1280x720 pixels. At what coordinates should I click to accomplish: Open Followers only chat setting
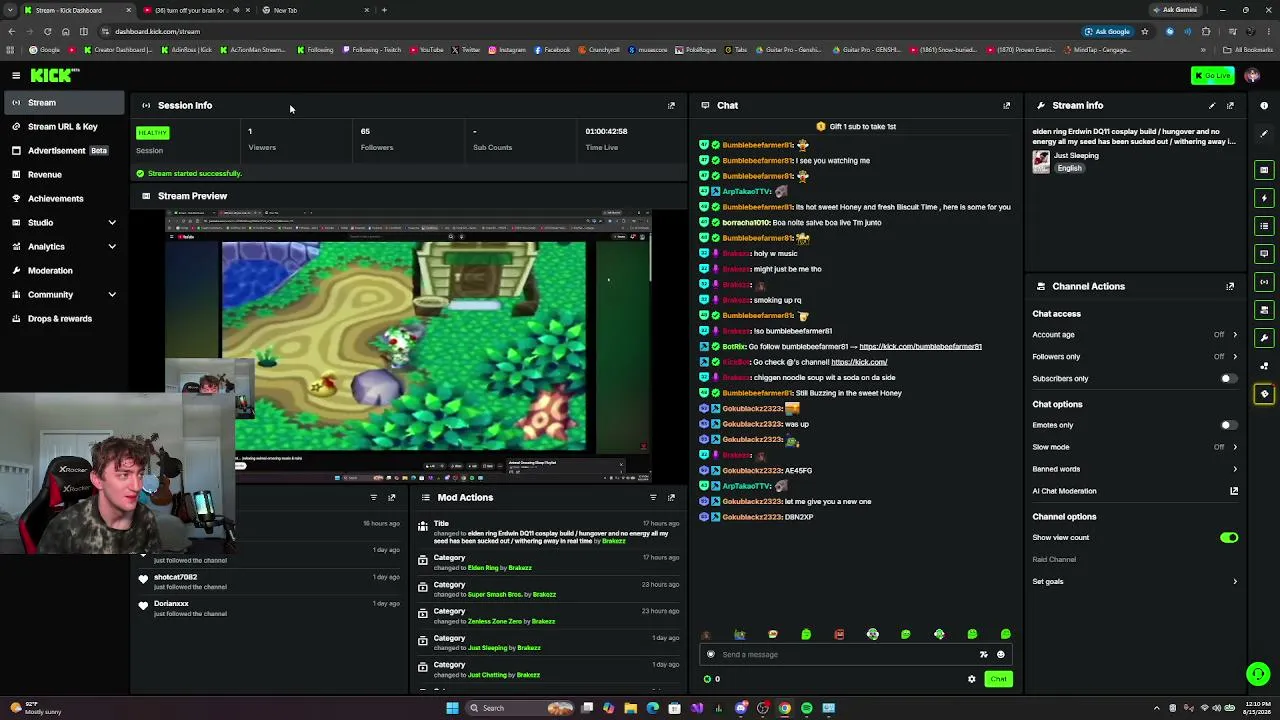coord(1135,357)
